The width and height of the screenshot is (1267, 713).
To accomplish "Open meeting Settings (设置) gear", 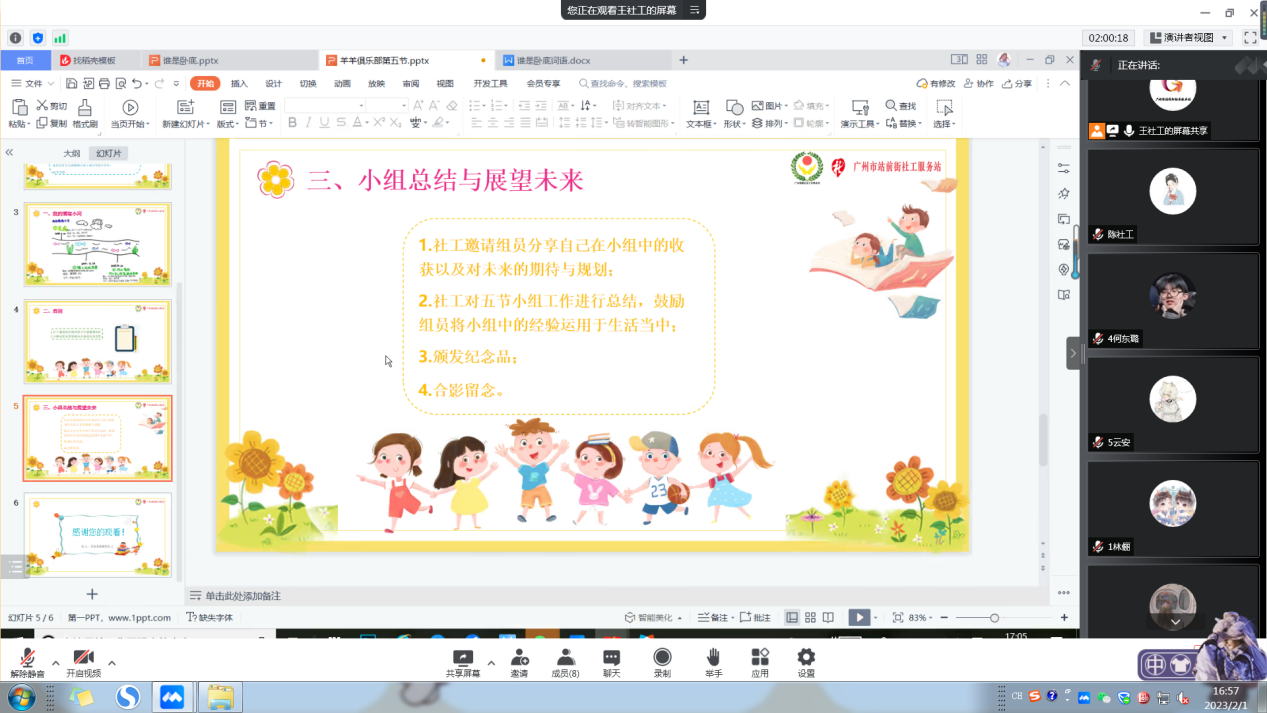I will pos(806,663).
